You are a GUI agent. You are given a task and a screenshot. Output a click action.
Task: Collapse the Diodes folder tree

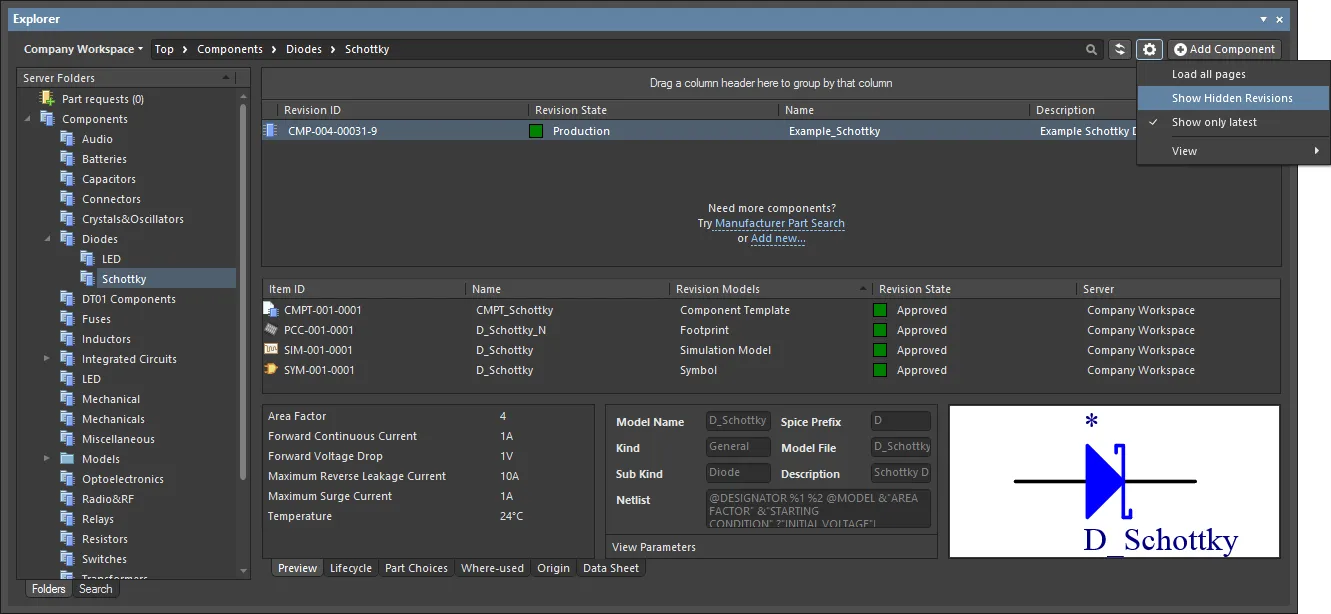click(46, 239)
